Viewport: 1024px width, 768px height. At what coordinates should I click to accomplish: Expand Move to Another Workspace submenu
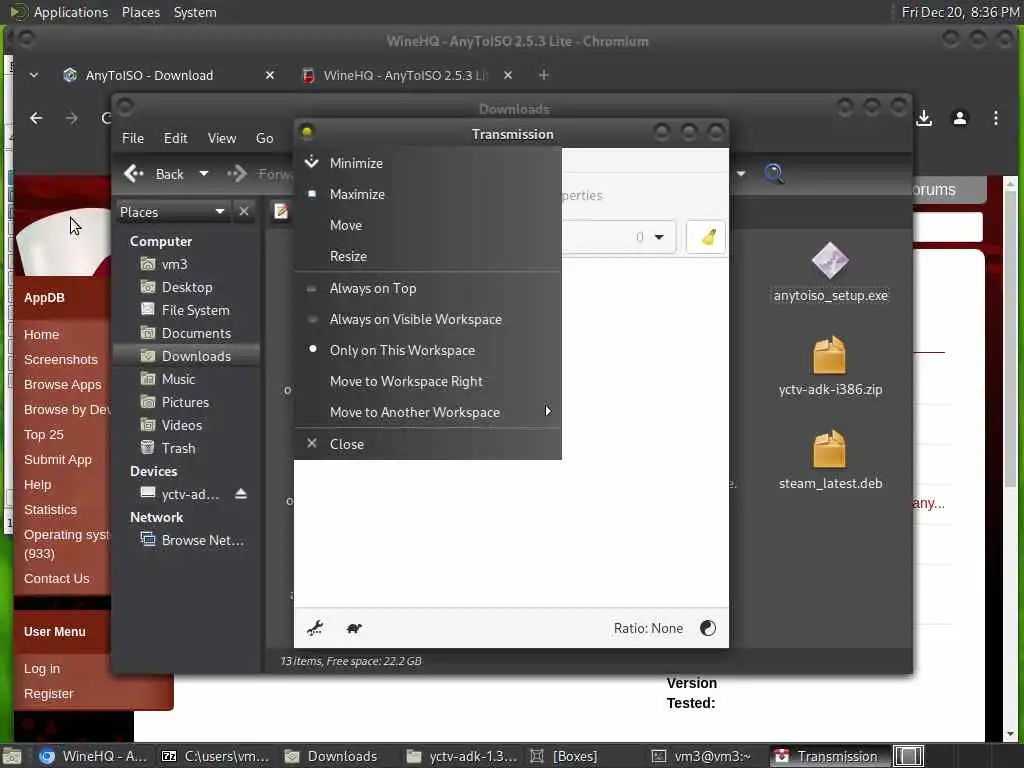[x=428, y=412]
